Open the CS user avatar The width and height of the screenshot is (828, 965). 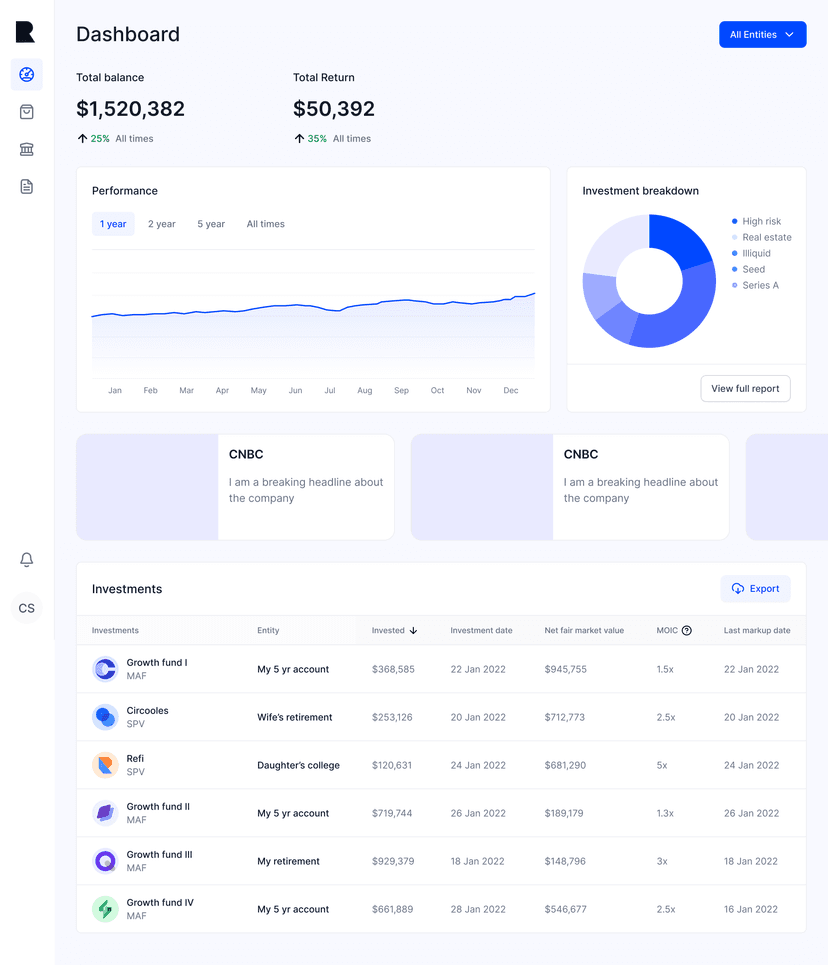point(27,608)
